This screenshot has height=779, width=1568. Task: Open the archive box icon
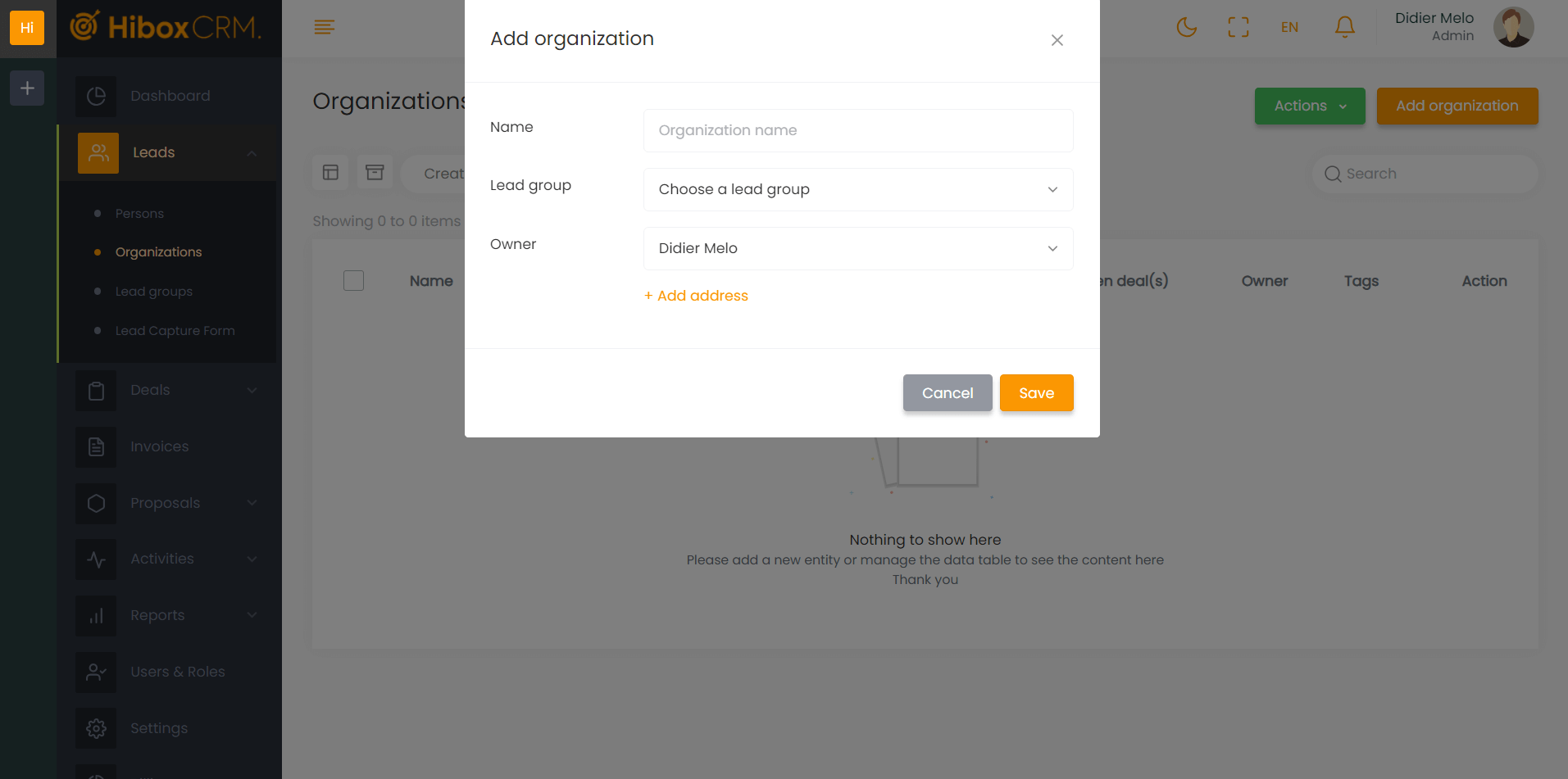[x=375, y=173]
